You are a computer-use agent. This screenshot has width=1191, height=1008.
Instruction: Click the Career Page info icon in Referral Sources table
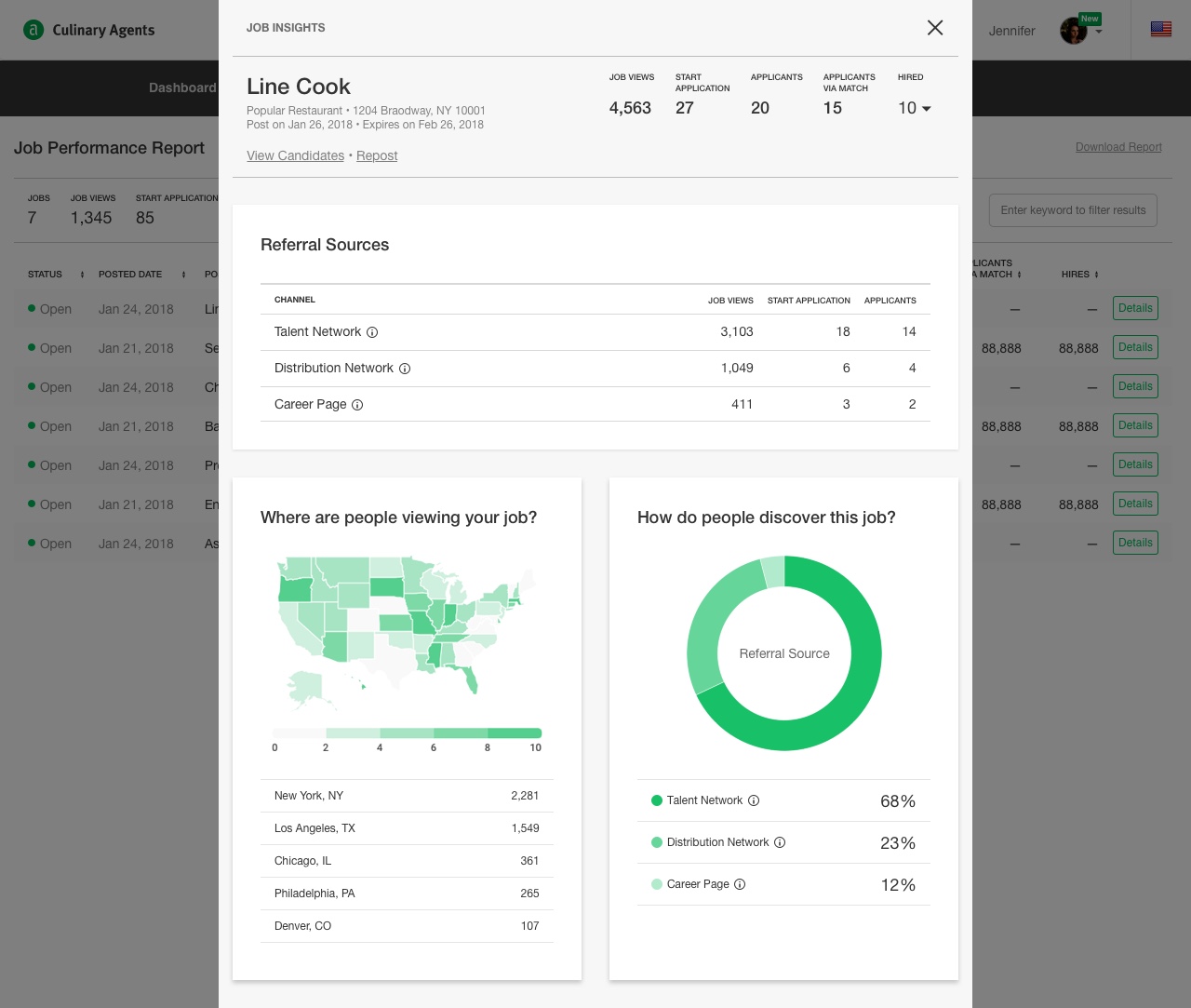coord(358,404)
